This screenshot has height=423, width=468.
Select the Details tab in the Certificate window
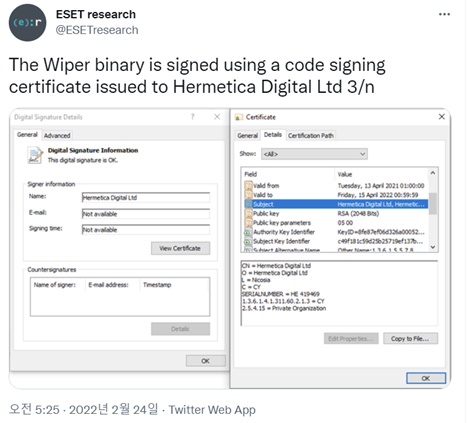[x=273, y=135]
